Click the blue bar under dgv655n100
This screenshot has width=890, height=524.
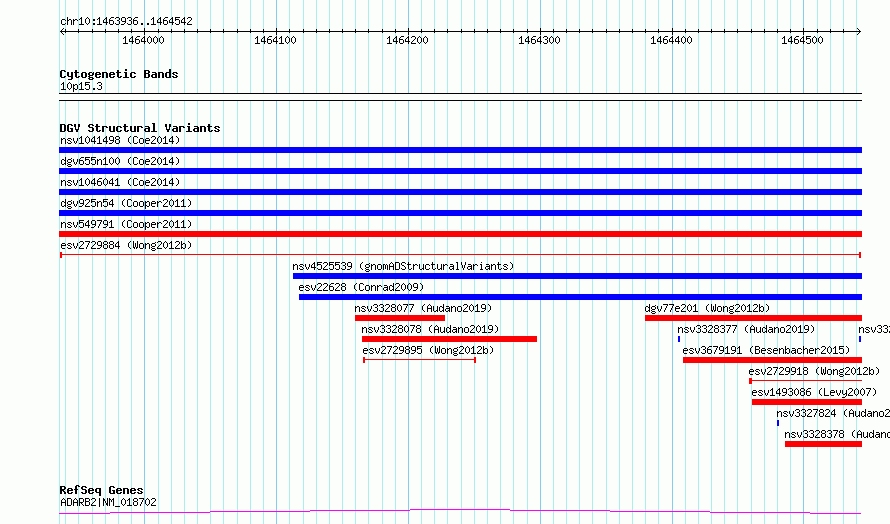coord(460,171)
